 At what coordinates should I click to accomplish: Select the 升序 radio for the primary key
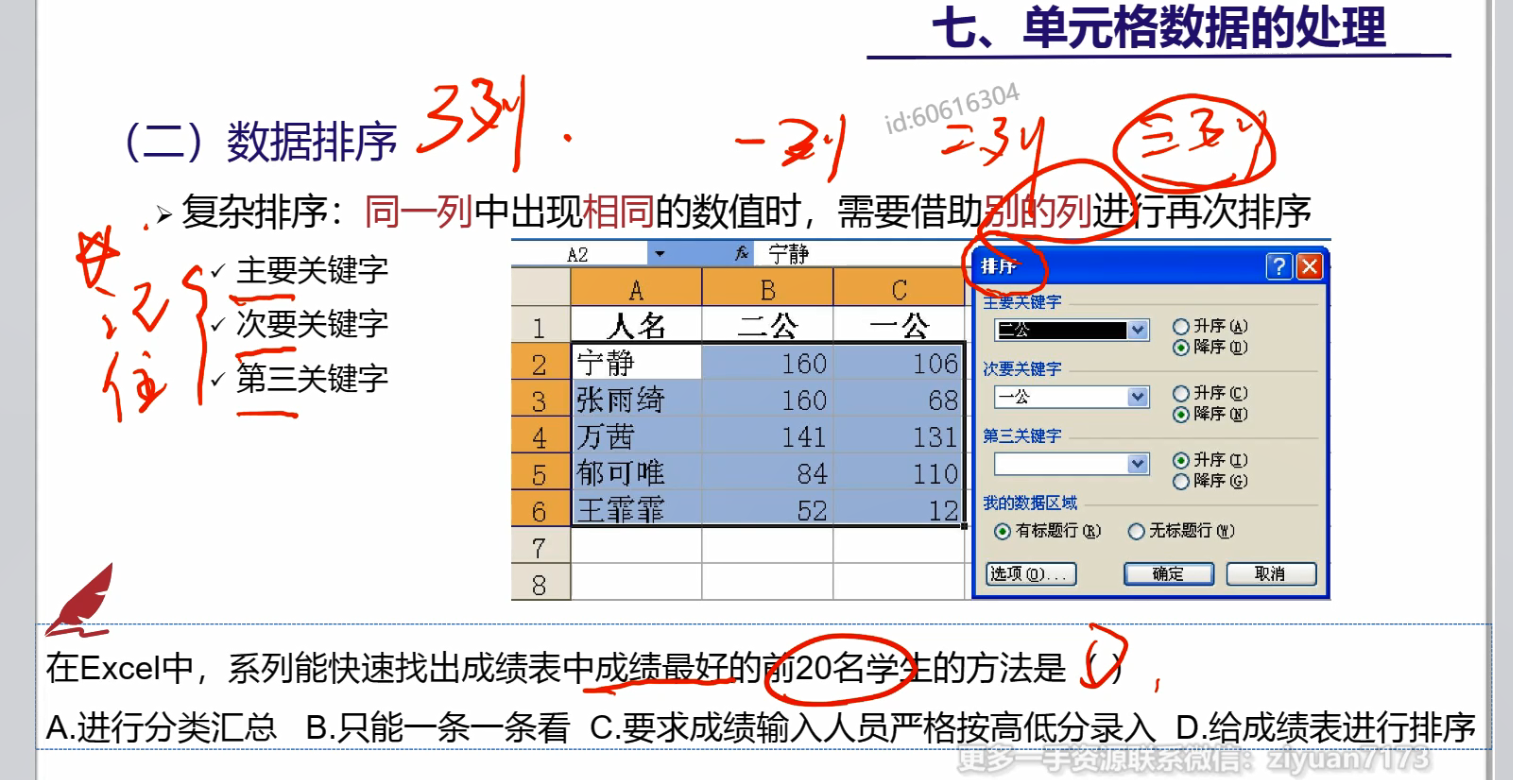pyautogui.click(x=1181, y=326)
